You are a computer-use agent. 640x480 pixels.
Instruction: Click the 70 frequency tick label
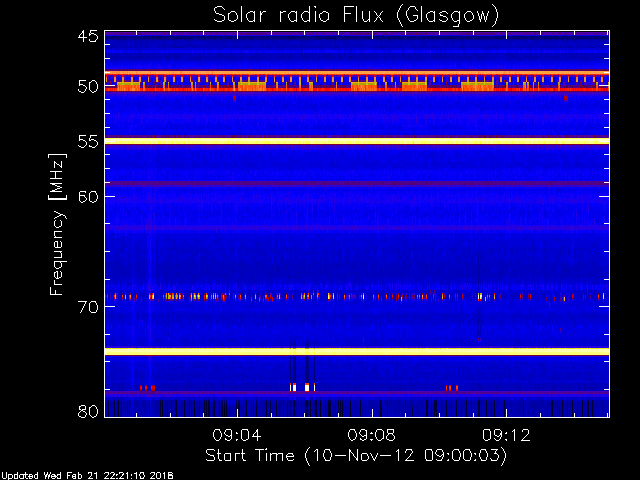pos(88,307)
